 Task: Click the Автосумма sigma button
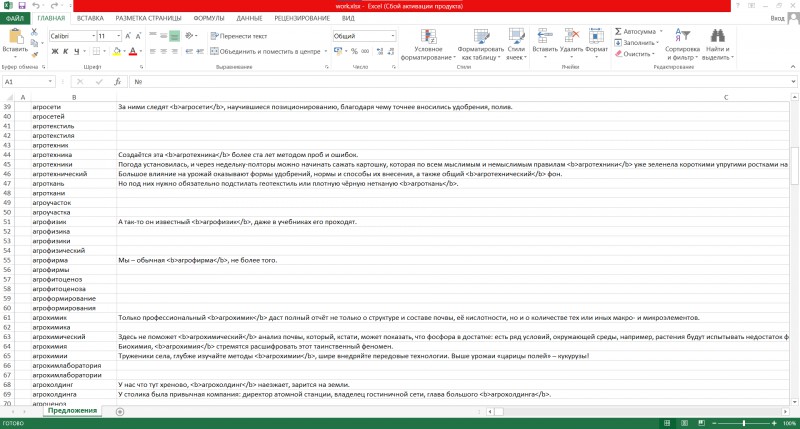(635, 32)
